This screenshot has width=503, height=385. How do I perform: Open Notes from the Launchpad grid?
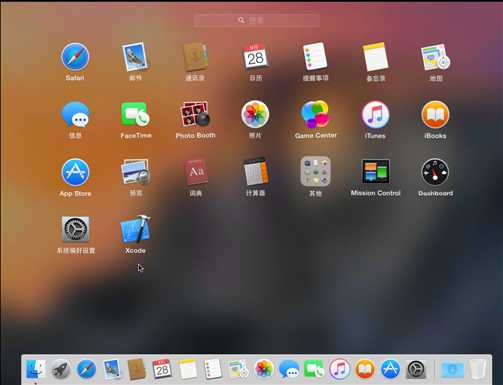pos(375,57)
